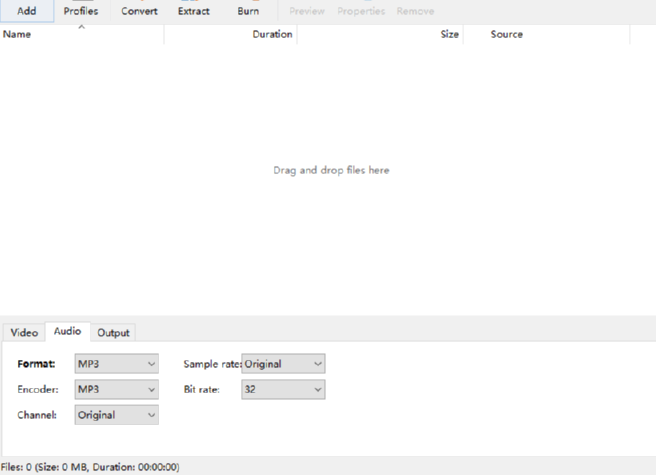The height and width of the screenshot is (476, 666).
Task: Click the 'Encoder:' label
Action: tap(38, 389)
